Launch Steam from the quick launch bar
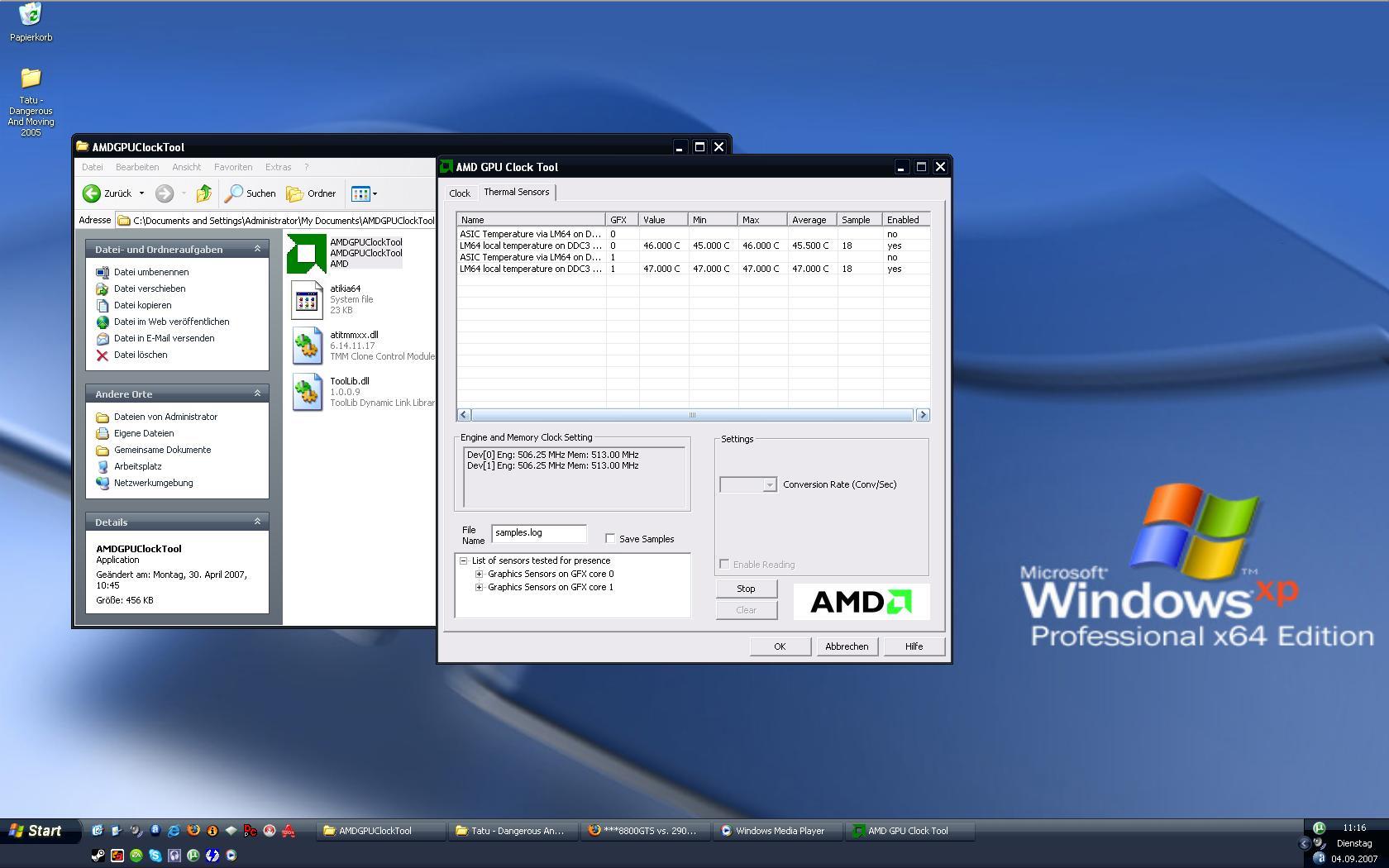The height and width of the screenshot is (868, 1389). tap(98, 856)
